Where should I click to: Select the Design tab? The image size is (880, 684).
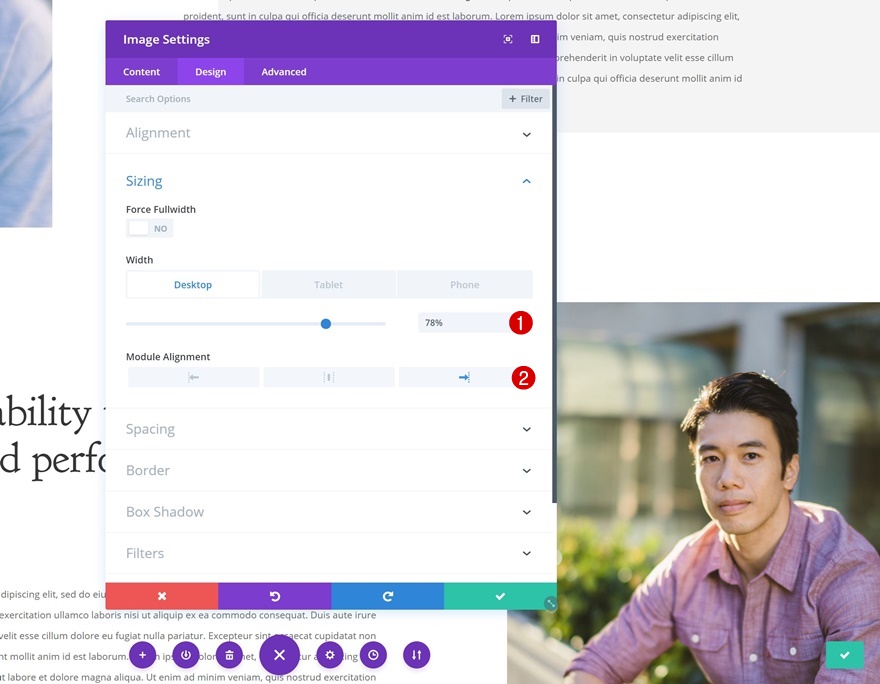(210, 72)
